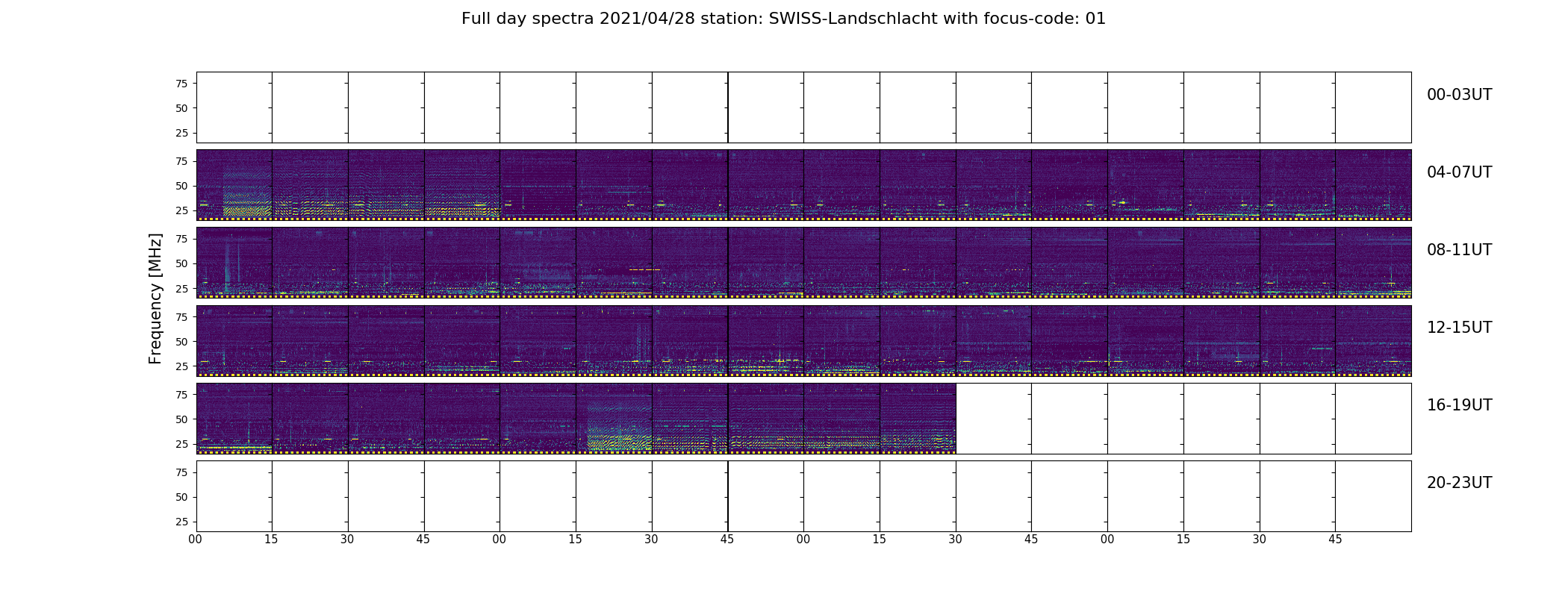Click the '00-03UT' row label

coord(1459,95)
